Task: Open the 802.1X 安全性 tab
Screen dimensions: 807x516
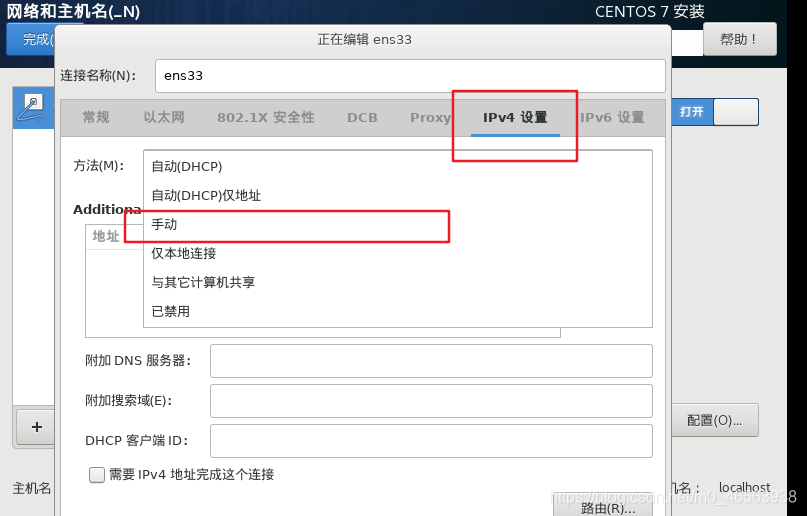Action: (266, 117)
